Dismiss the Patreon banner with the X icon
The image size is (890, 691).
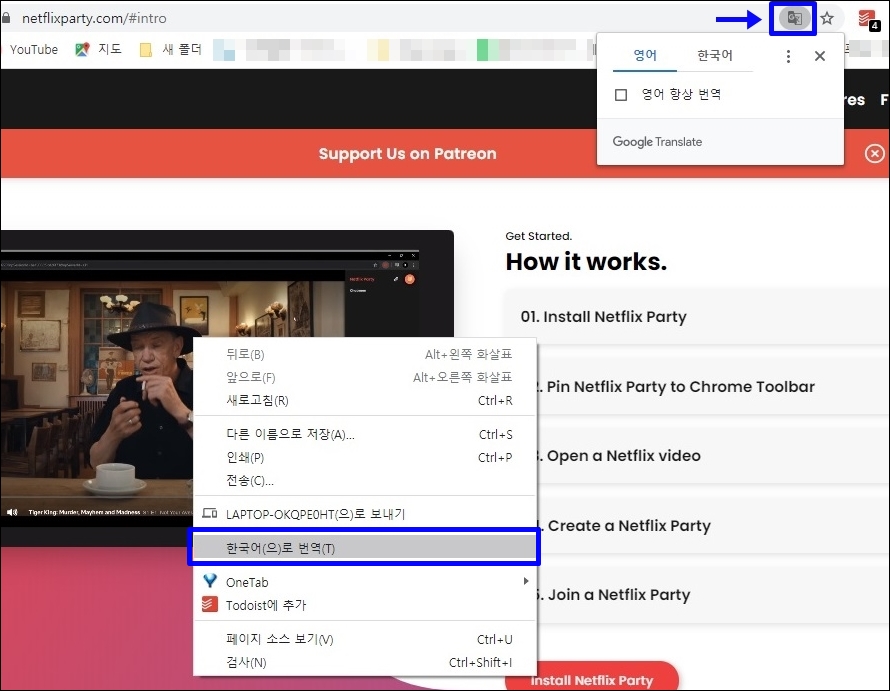coord(875,153)
